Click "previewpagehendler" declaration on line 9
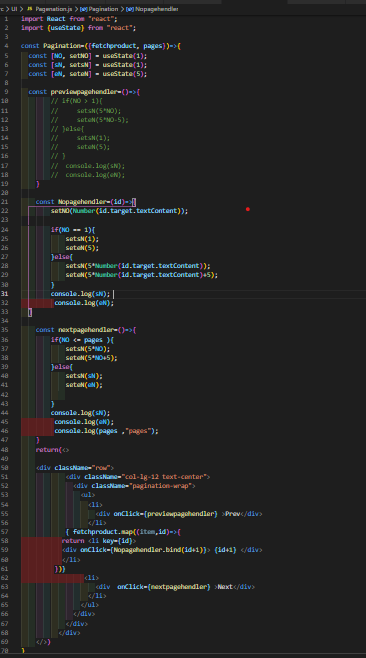 tap(84, 91)
